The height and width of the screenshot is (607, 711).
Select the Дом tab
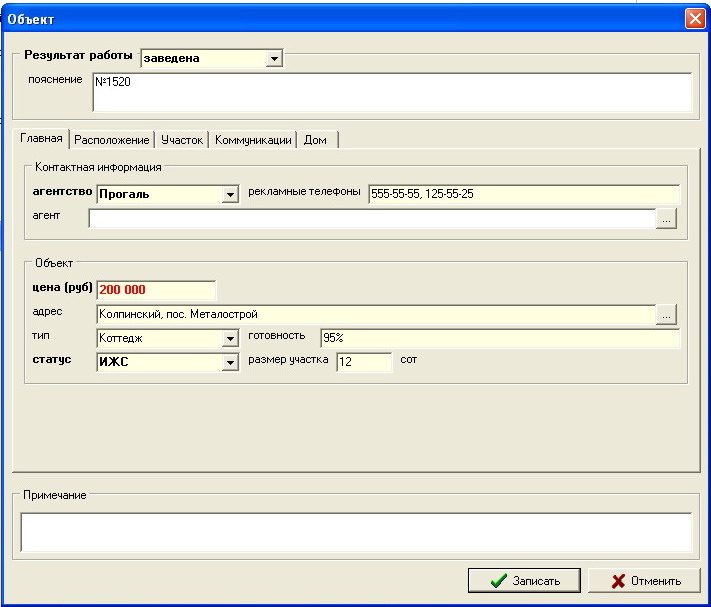315,140
